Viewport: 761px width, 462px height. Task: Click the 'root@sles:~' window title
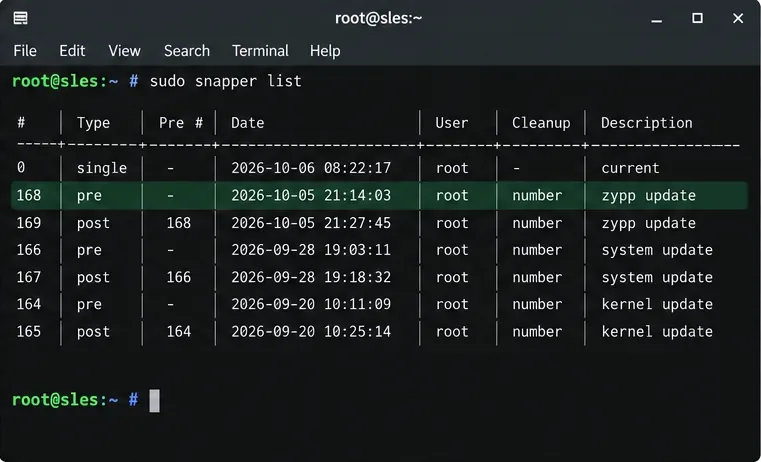click(379, 18)
